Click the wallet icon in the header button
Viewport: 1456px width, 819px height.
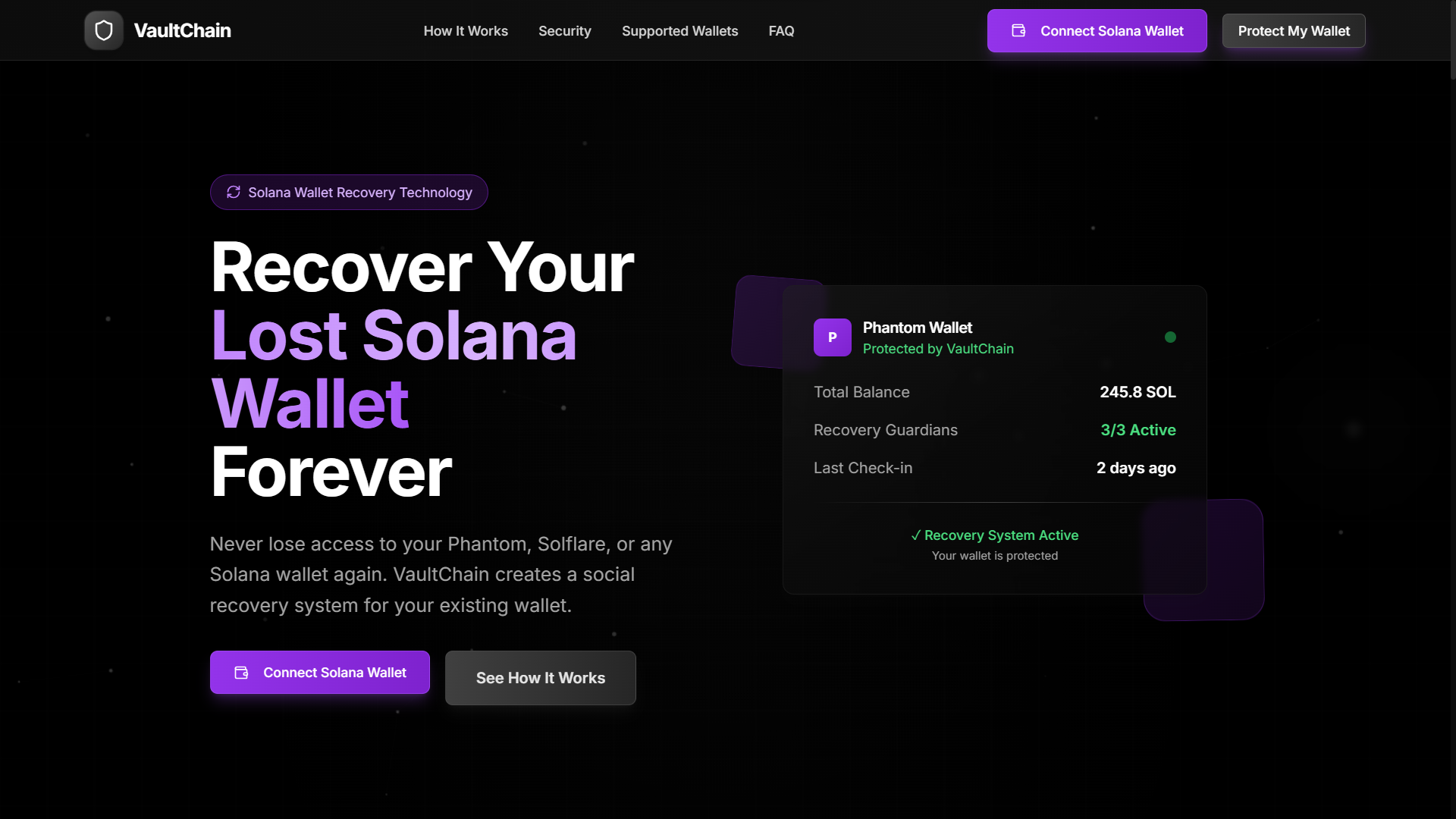[x=1018, y=30]
